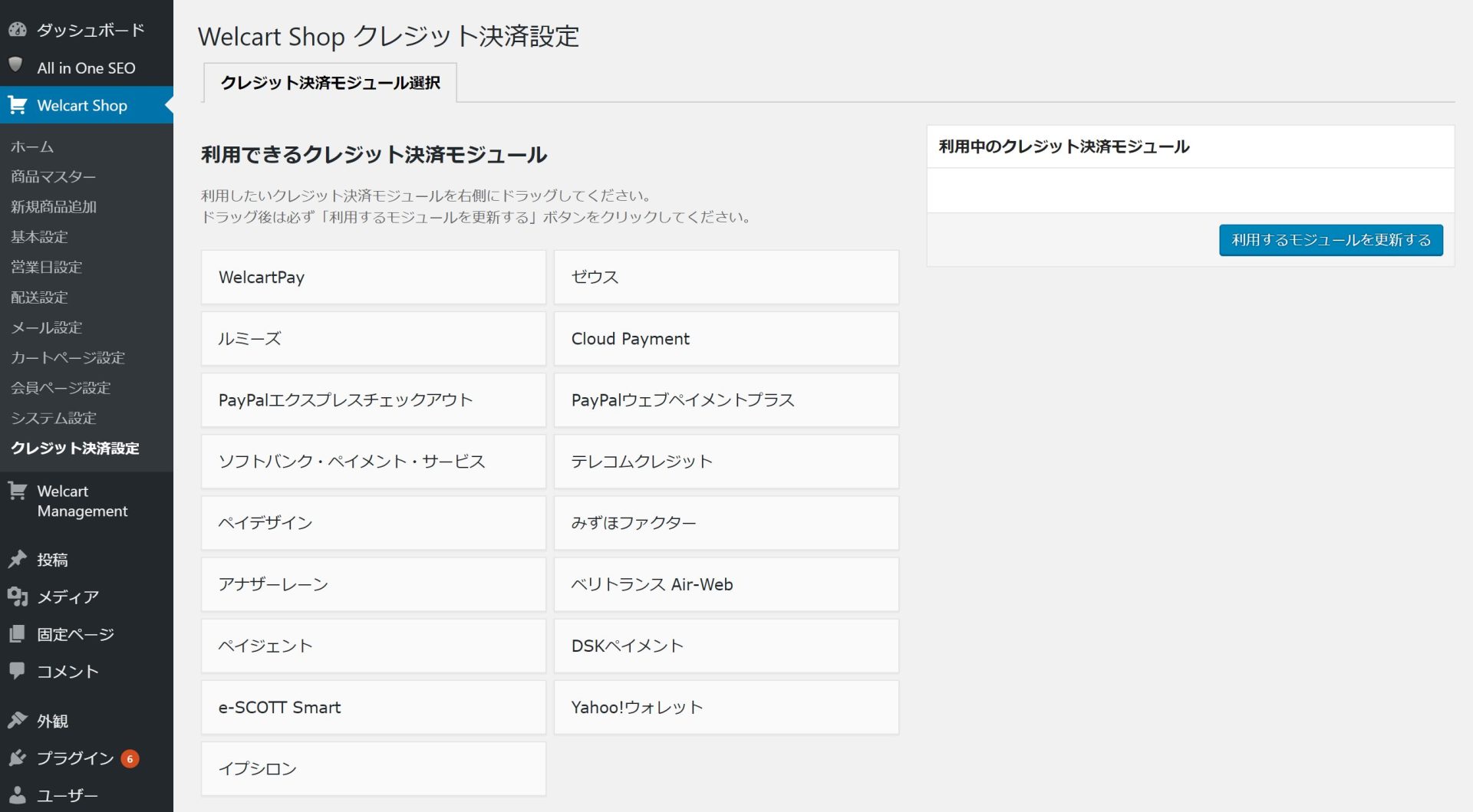Go to 投稿 menu
The width and height of the screenshot is (1473, 812).
tap(87, 560)
